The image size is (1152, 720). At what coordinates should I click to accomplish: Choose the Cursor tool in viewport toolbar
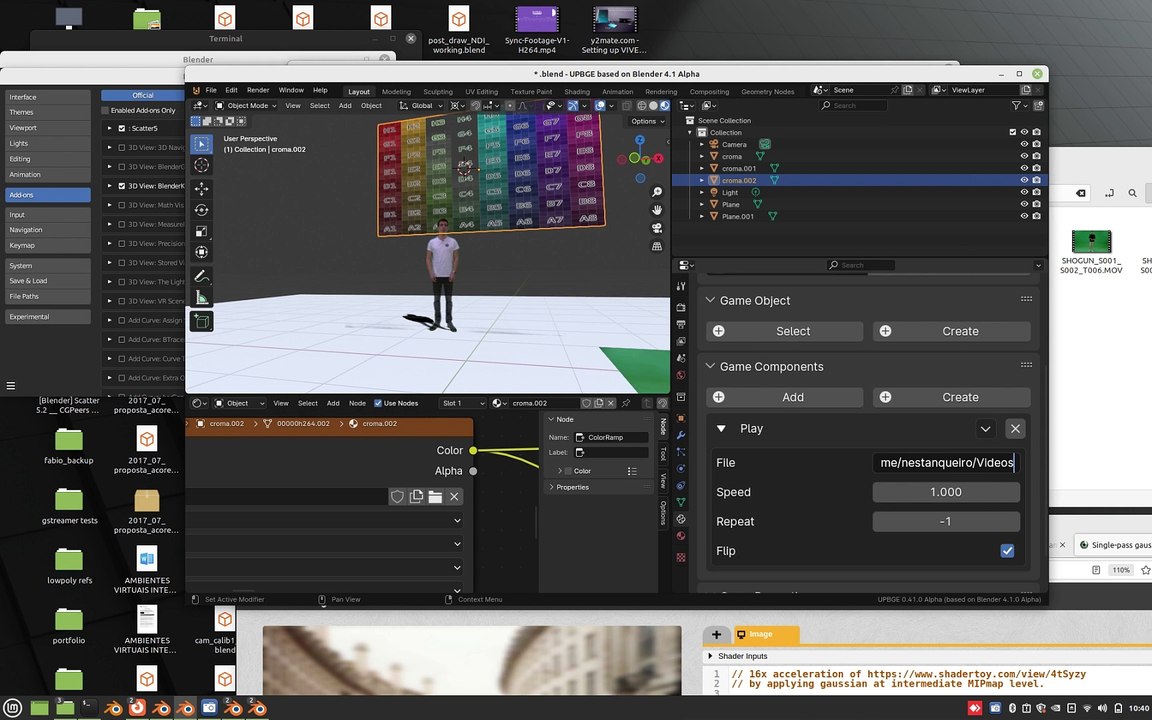[x=201, y=166]
